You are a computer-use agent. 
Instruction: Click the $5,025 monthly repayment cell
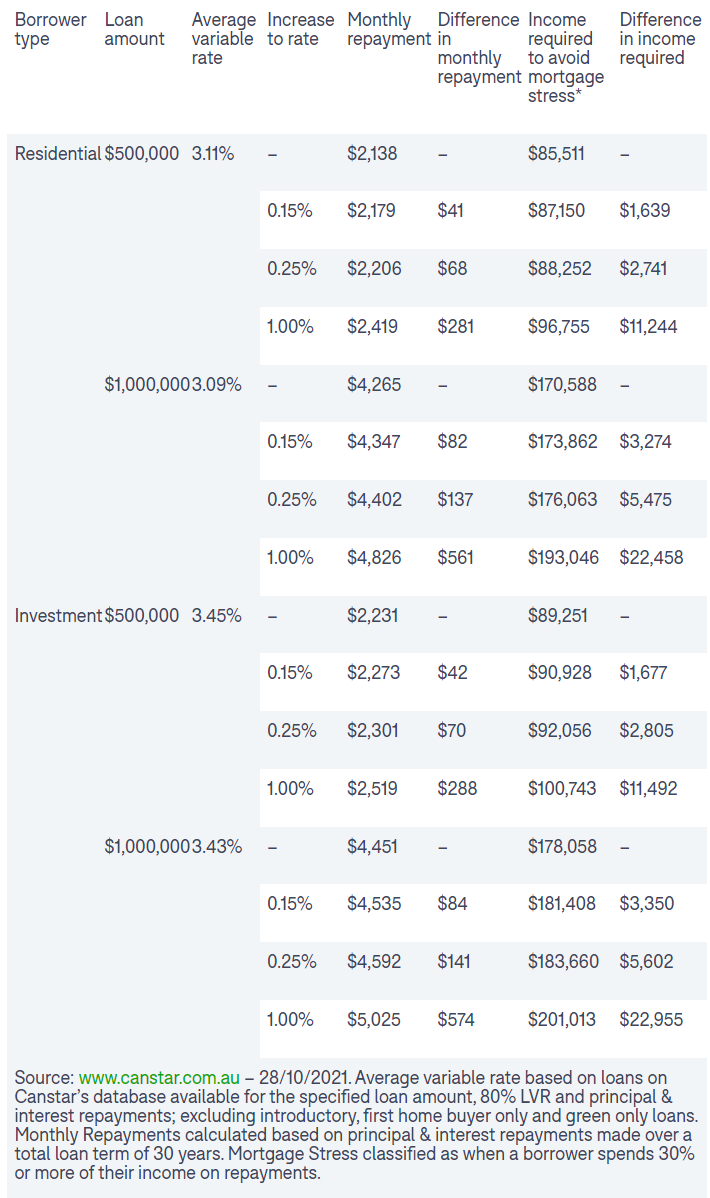(375, 1020)
